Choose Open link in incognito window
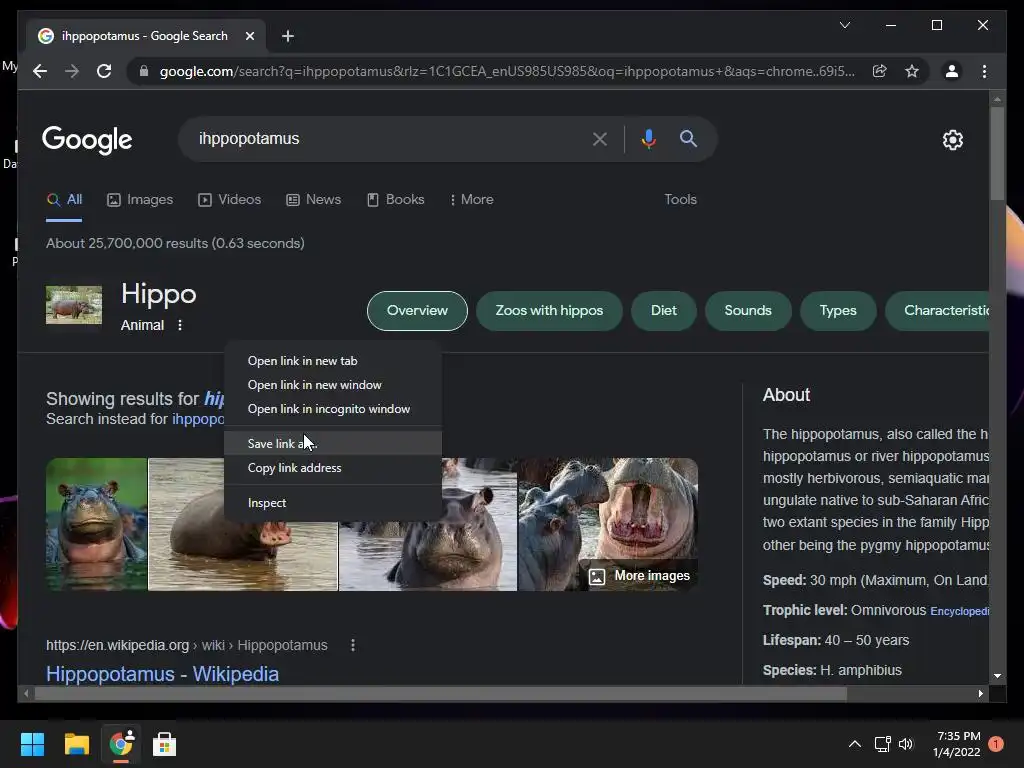Viewport: 1024px width, 768px height. coord(333,409)
